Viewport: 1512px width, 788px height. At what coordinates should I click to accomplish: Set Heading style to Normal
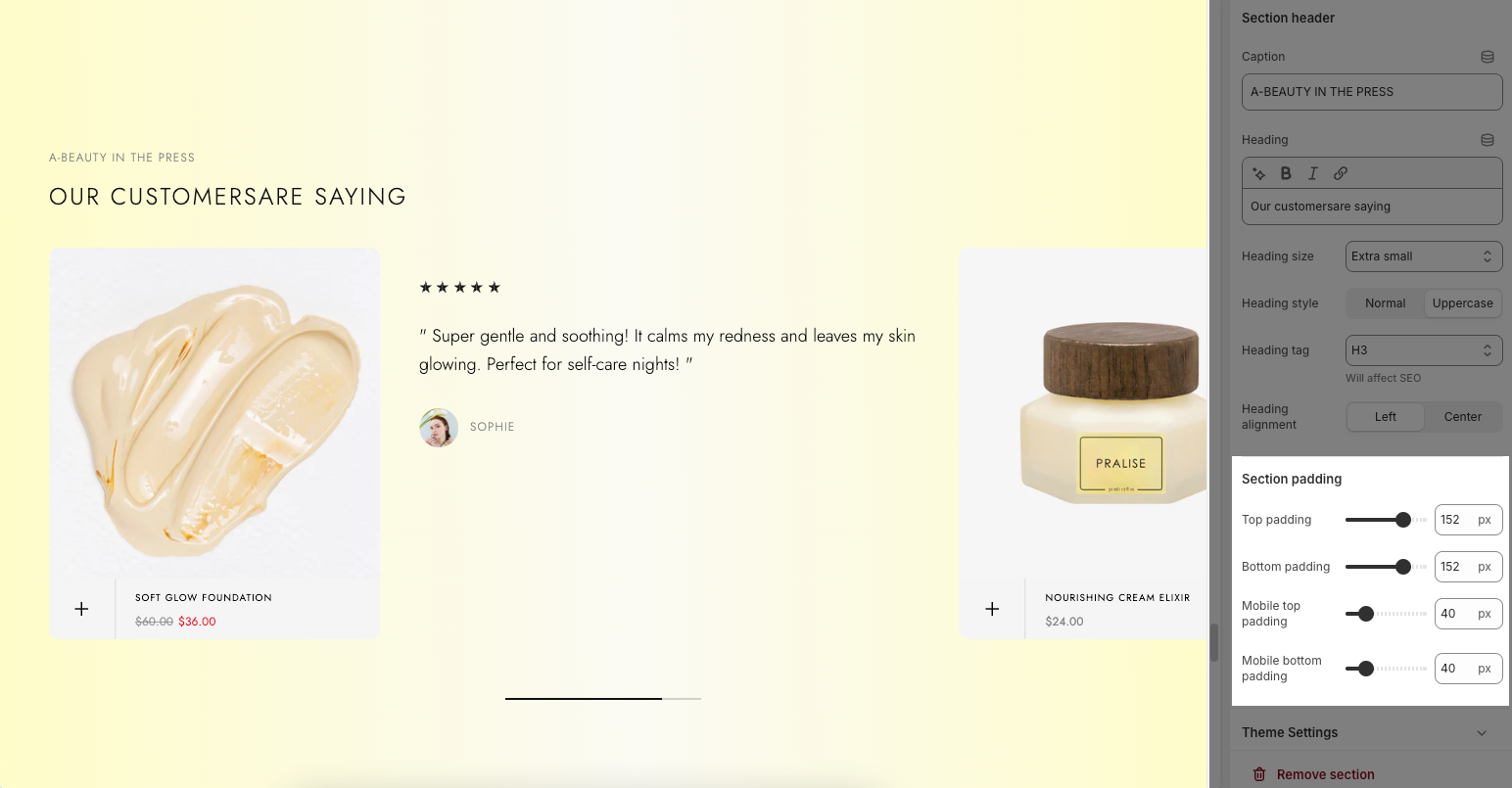(x=1385, y=303)
